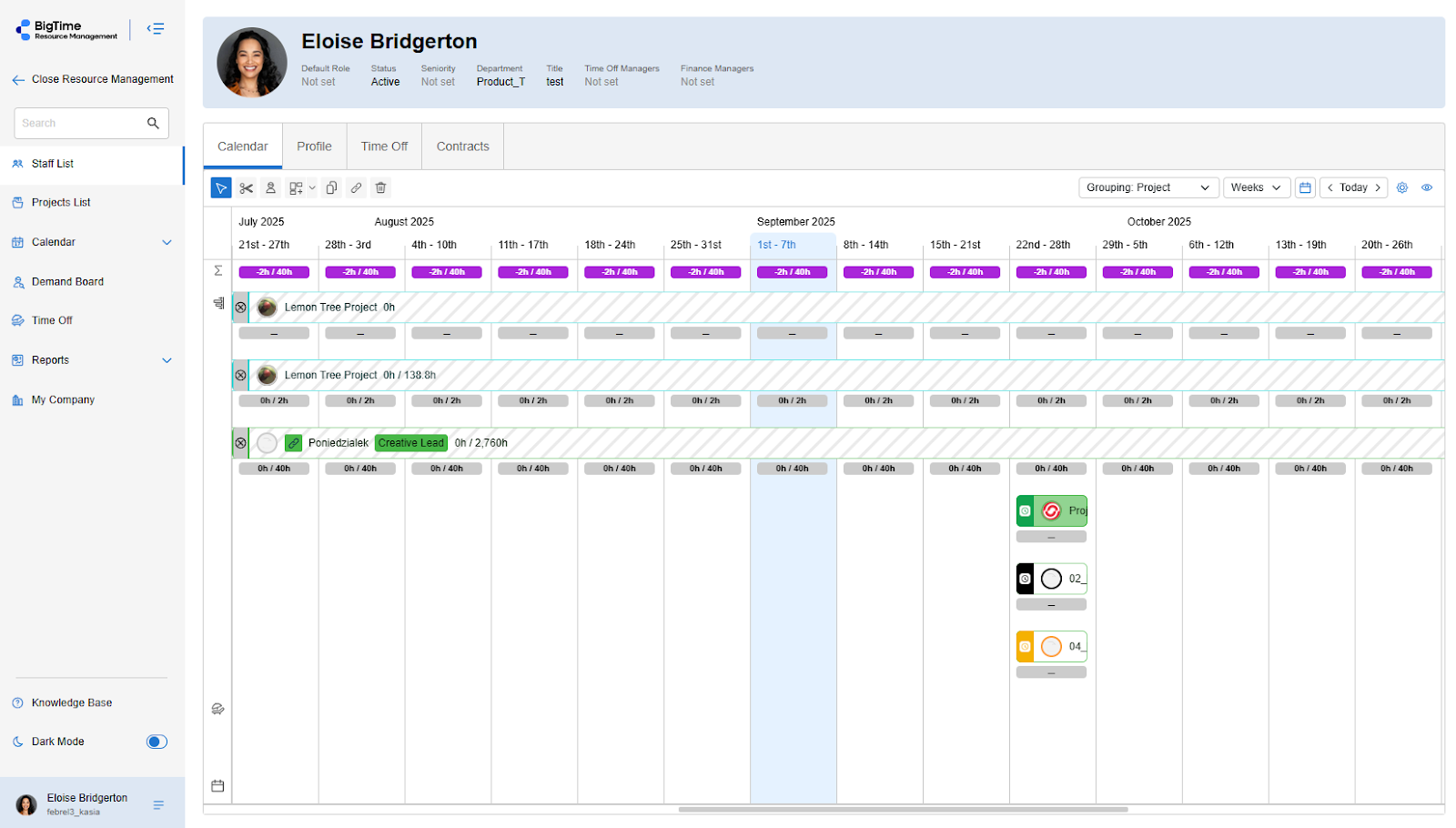Screen dimensions: 1456x828
Task: Click the sidebar Search field
Action: click(82, 123)
